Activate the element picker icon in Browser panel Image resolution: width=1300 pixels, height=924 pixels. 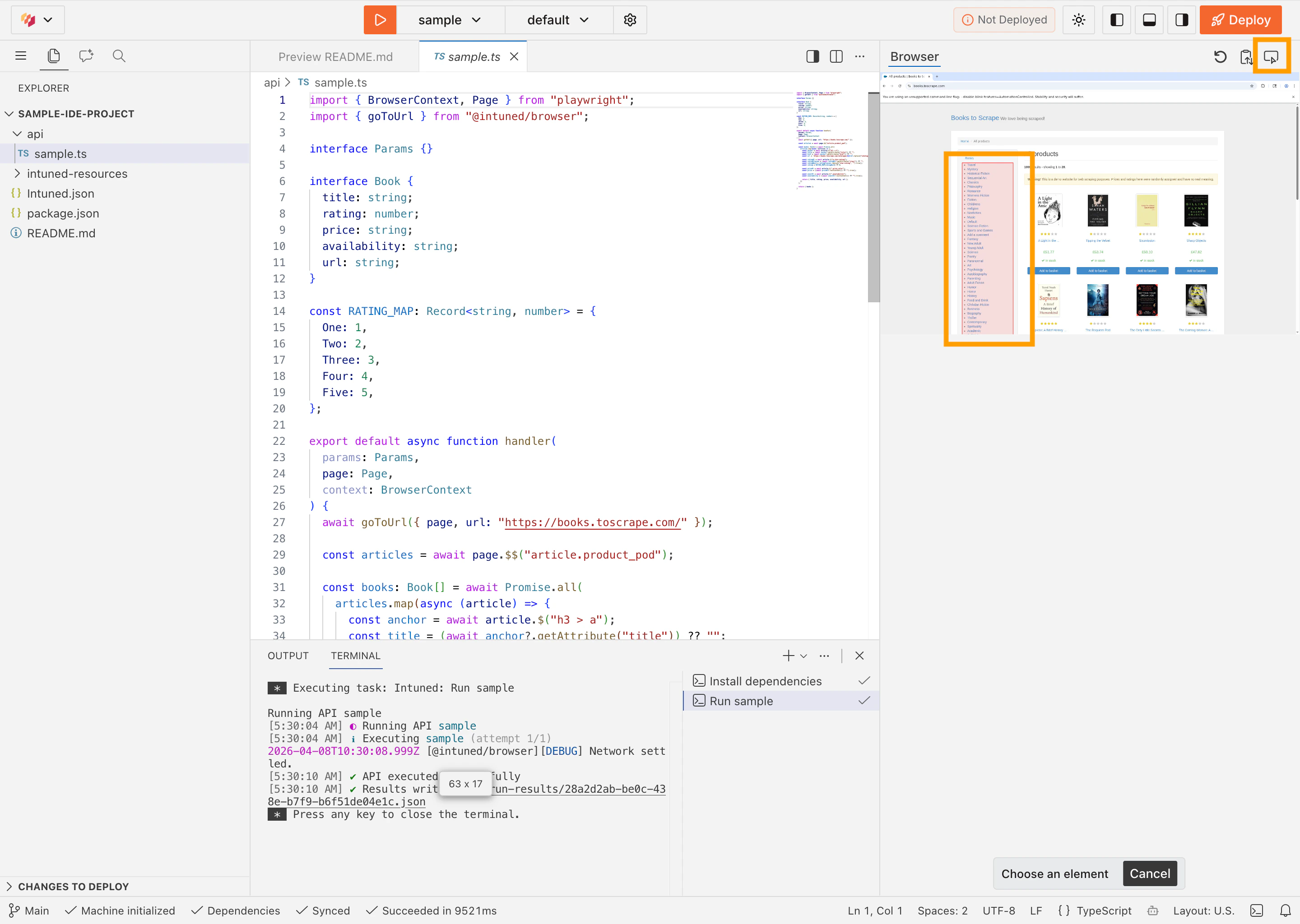(x=1272, y=56)
